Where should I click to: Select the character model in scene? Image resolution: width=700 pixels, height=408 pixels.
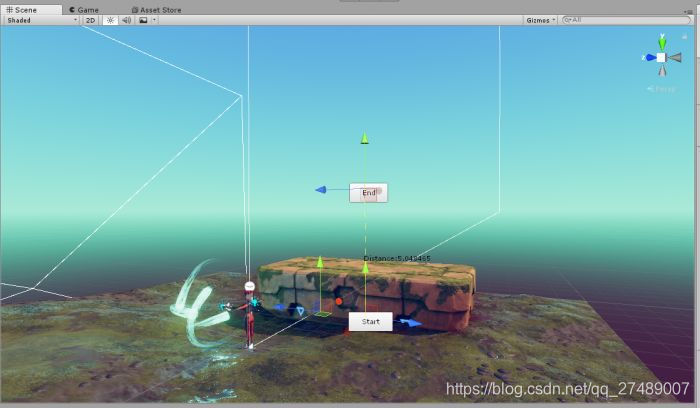[249, 315]
